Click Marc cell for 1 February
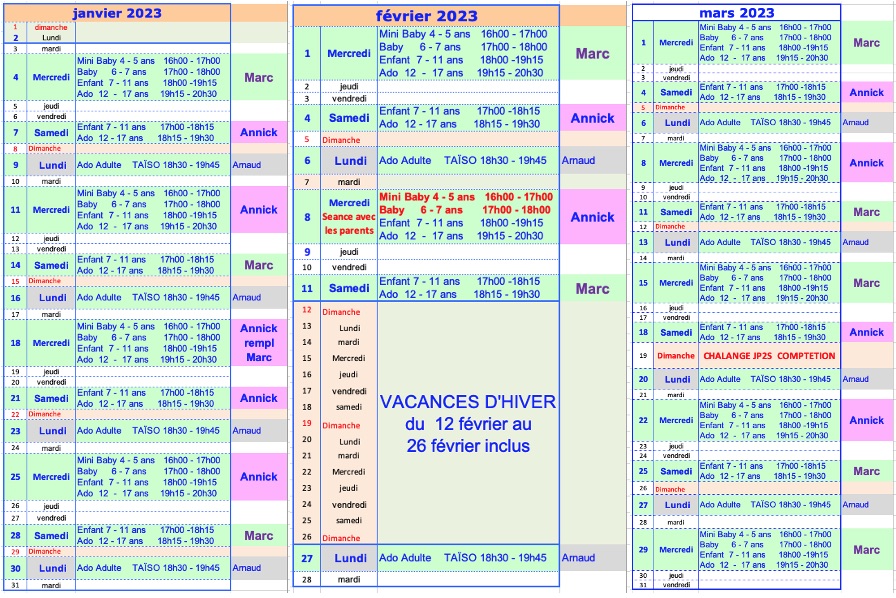Image resolution: width=896 pixels, height=598 pixels. click(x=592, y=54)
